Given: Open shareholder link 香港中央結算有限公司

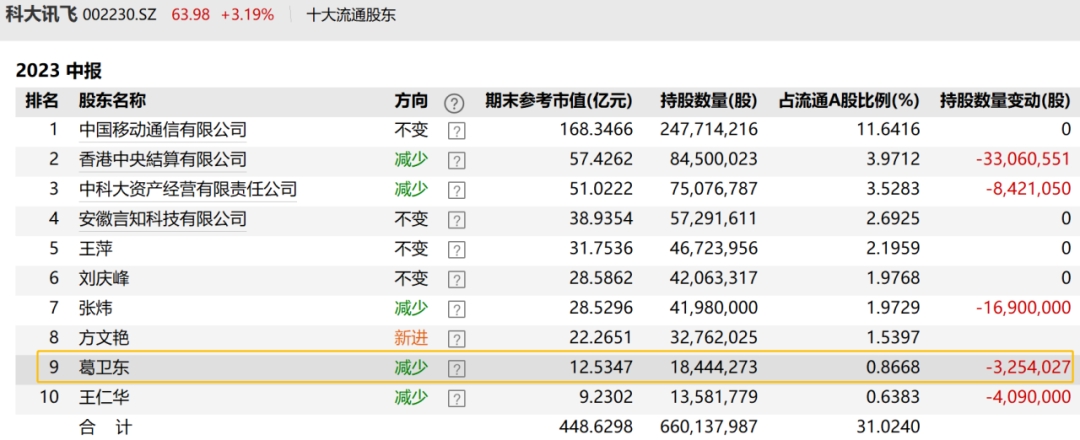Looking at the screenshot, I should (x=163, y=160).
